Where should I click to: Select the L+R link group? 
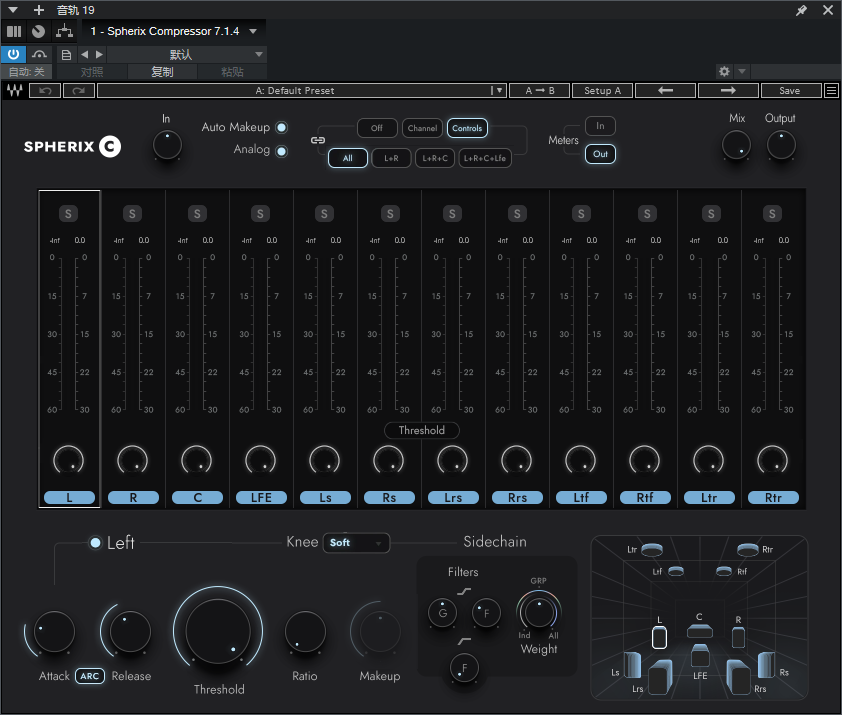[x=391, y=158]
